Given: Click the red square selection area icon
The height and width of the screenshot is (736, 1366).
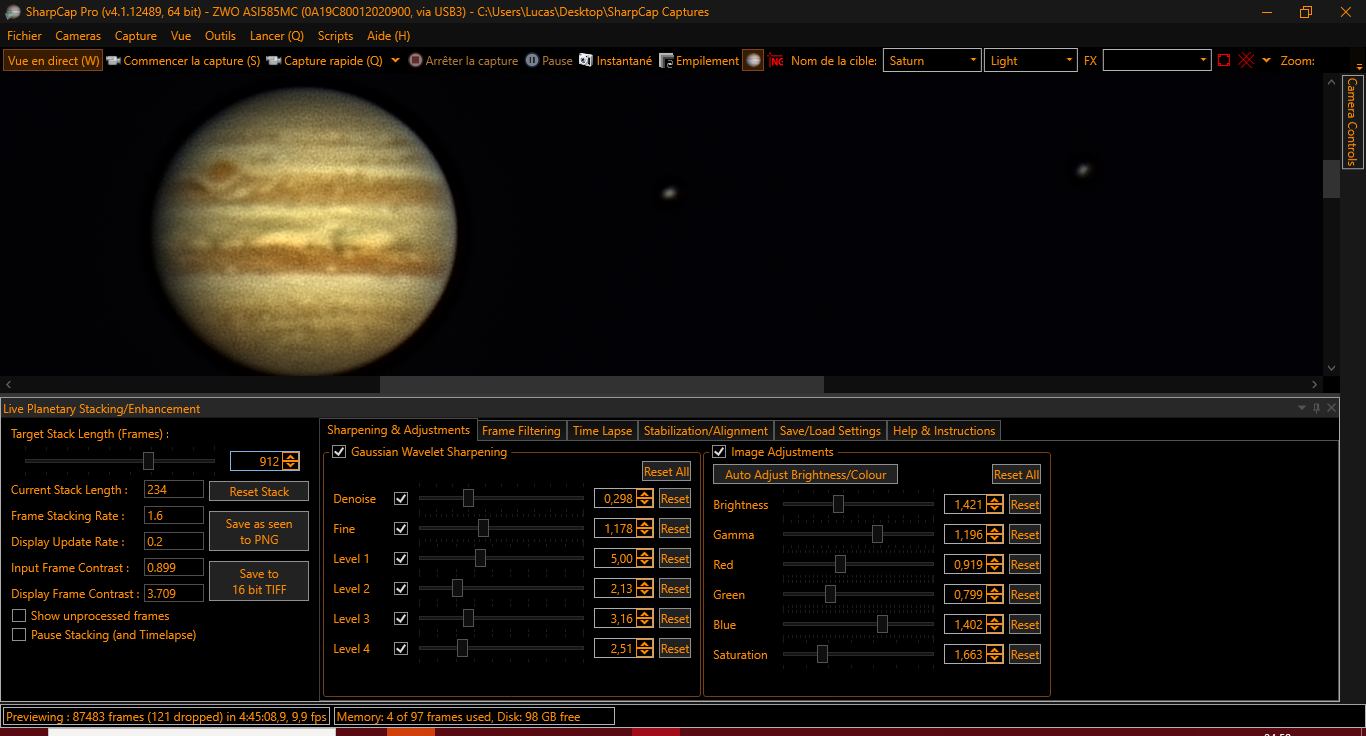Looking at the screenshot, I should (x=1224, y=61).
